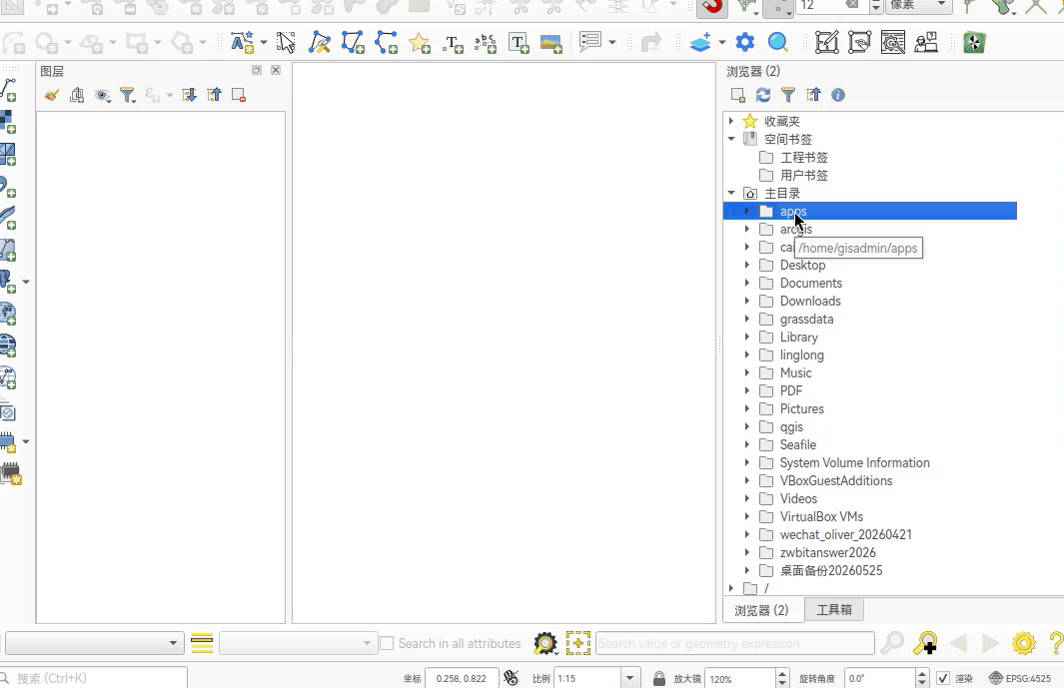Screen dimensions: 1064x688
Task: Click the 搜索 (Ctrl+K) locator search box
Action: click(94, 678)
